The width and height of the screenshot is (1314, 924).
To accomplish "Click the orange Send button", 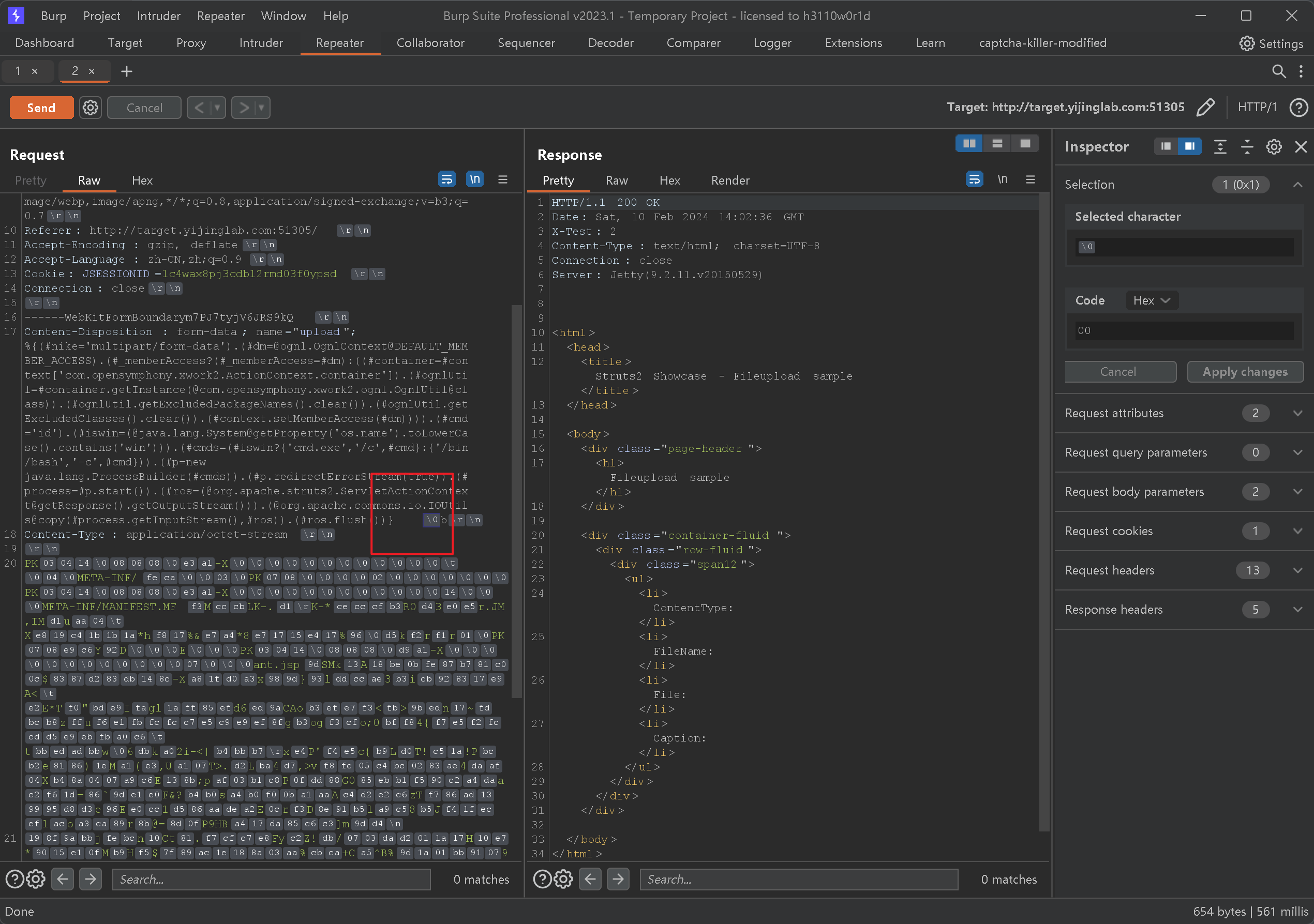I will pyautogui.click(x=41, y=108).
